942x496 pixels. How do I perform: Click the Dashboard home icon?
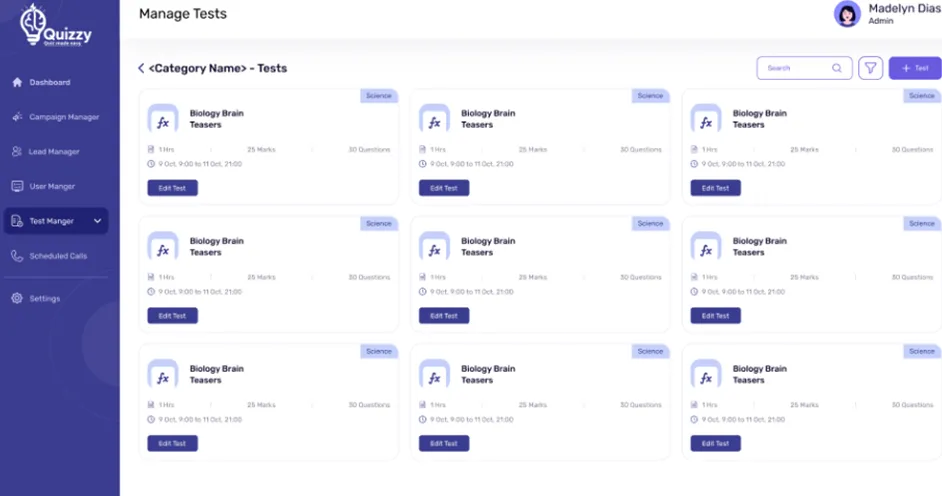17,82
